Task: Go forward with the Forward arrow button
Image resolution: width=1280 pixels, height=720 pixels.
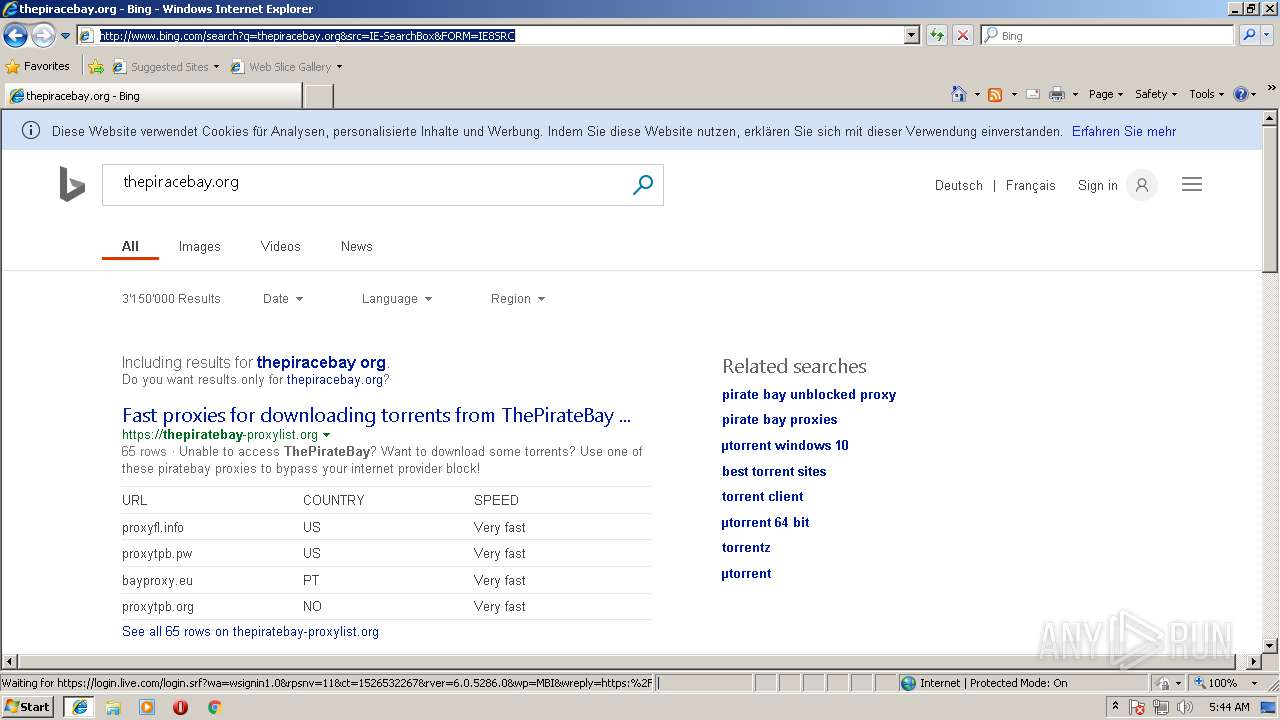Action: coord(43,36)
